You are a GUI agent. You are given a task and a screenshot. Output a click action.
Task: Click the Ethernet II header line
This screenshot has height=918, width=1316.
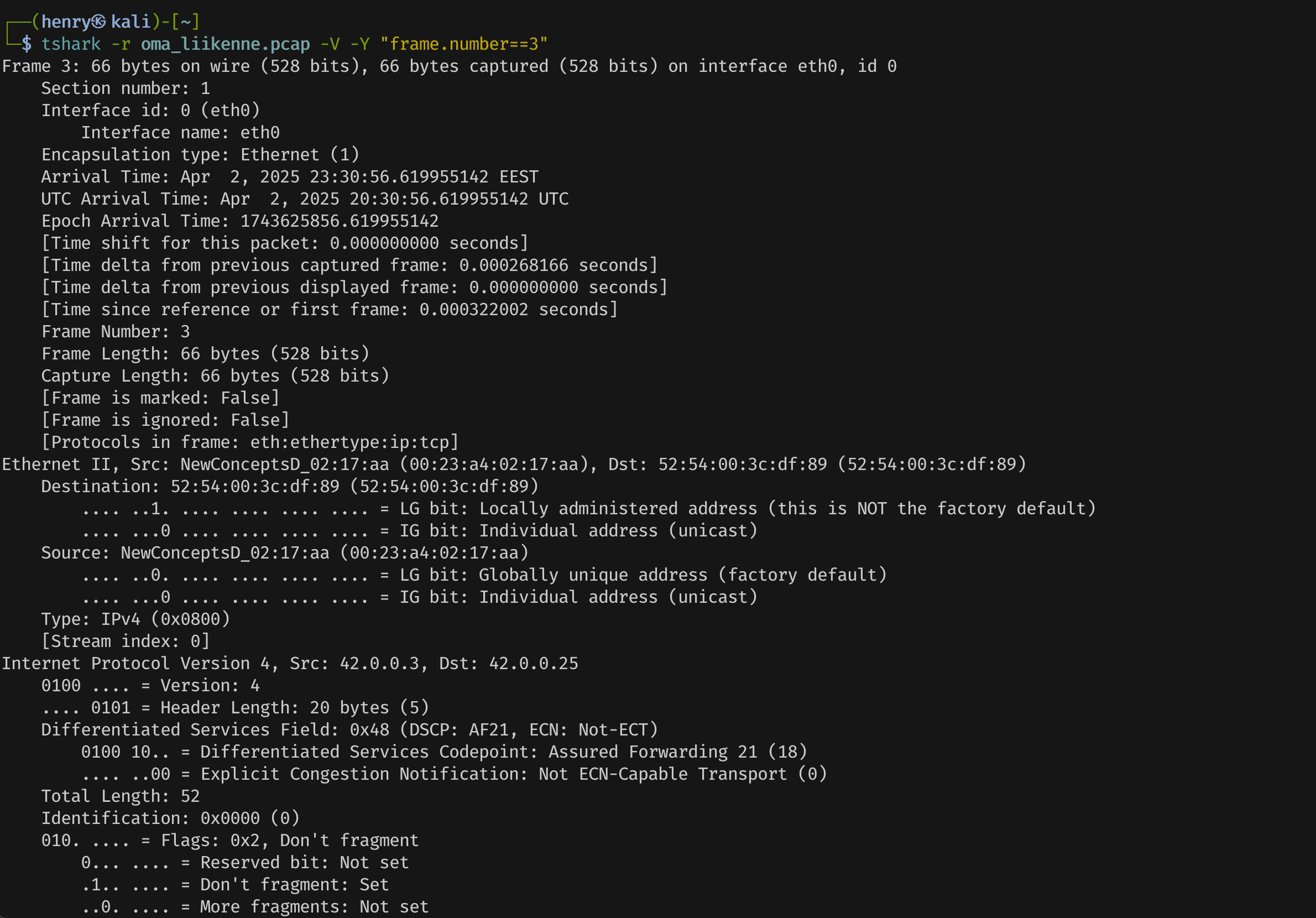pyautogui.click(x=514, y=465)
